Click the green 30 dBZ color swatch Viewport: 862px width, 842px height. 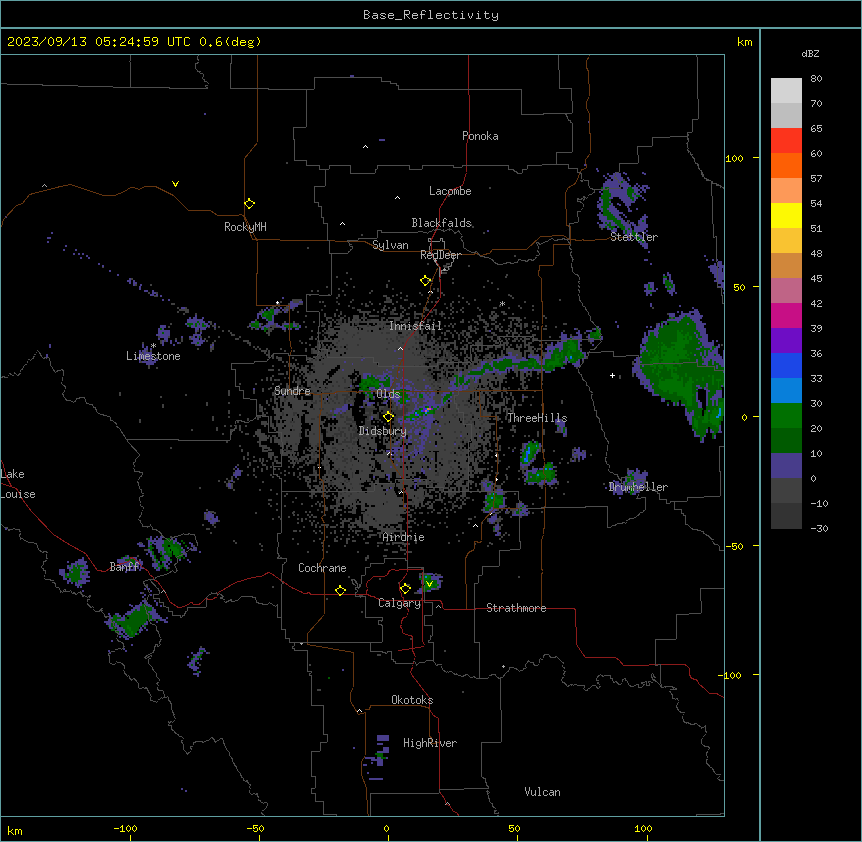tap(786, 416)
